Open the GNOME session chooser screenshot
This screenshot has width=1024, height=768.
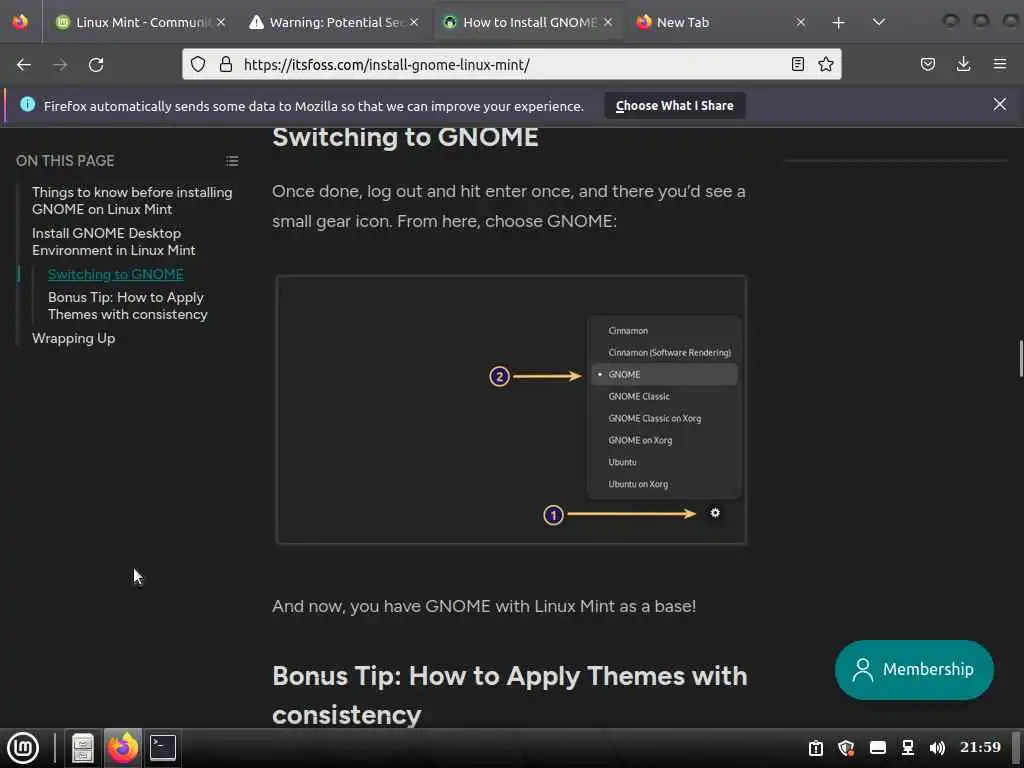(511, 409)
